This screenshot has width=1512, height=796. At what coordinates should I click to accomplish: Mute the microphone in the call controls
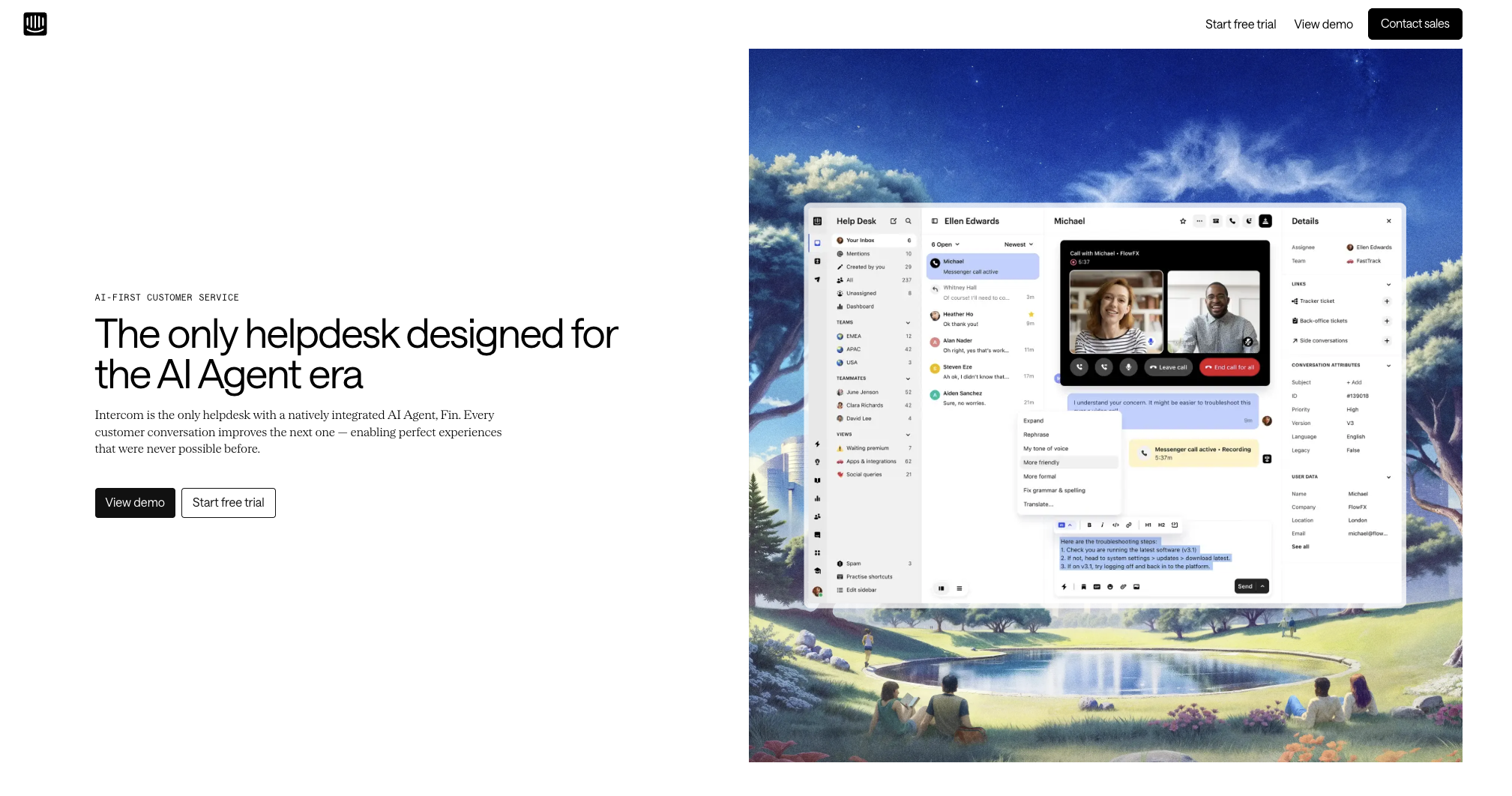point(1128,367)
